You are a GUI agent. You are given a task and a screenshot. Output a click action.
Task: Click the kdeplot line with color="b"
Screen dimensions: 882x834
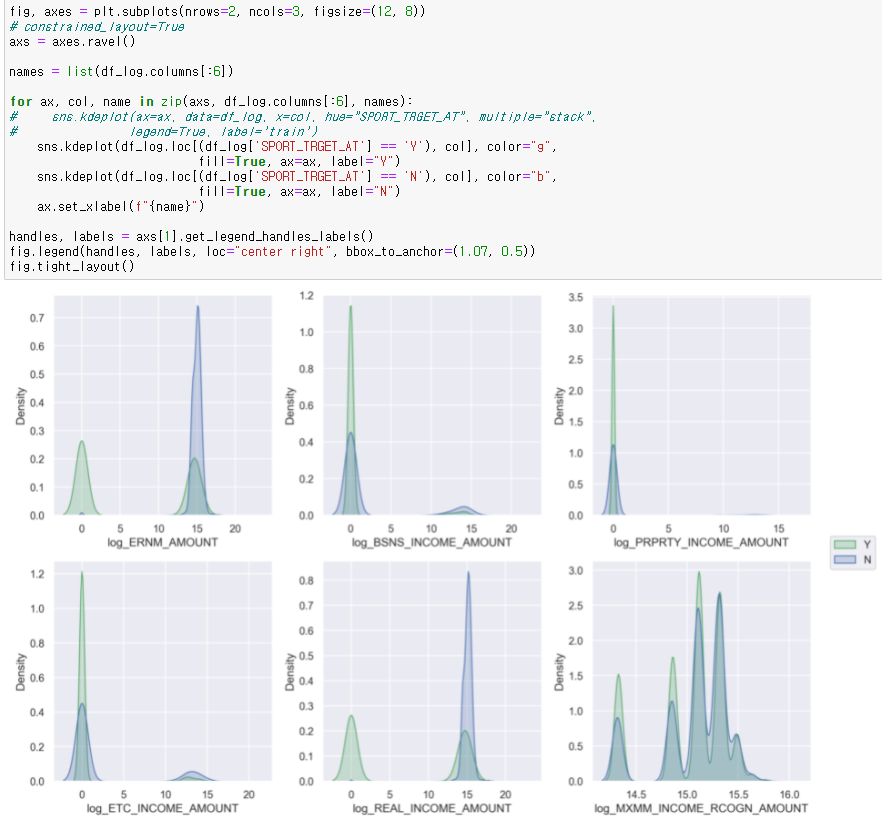pos(297,177)
